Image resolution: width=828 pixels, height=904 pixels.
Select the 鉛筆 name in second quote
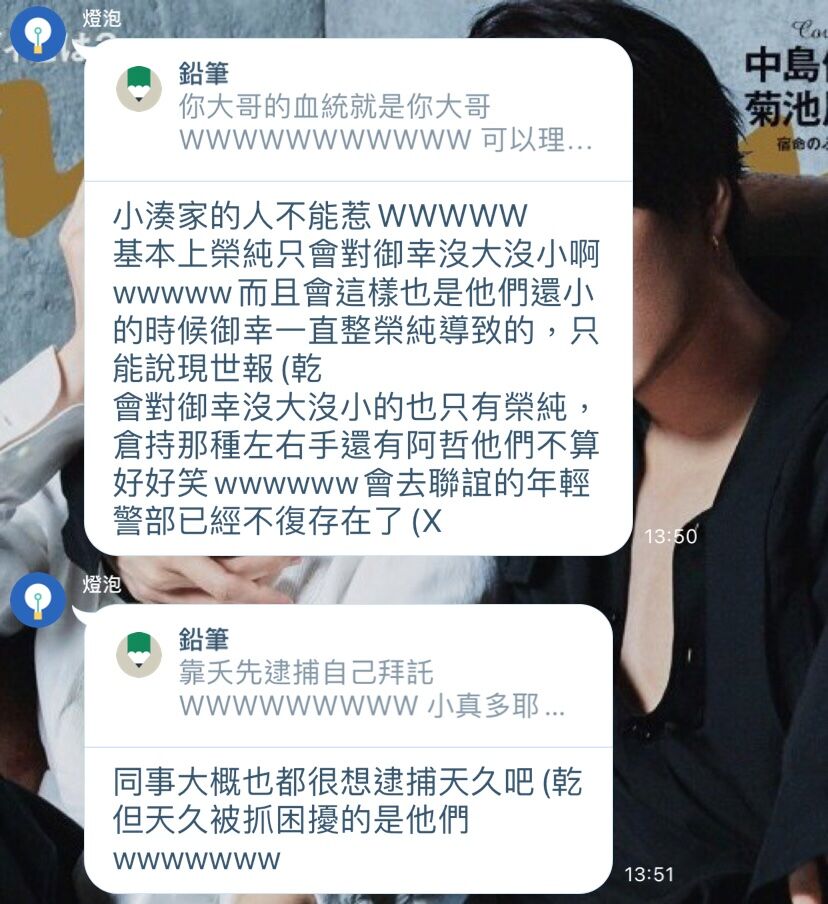pos(204,639)
